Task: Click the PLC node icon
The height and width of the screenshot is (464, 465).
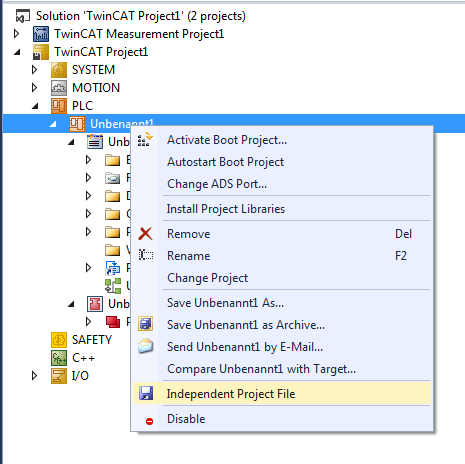Action: (59, 106)
